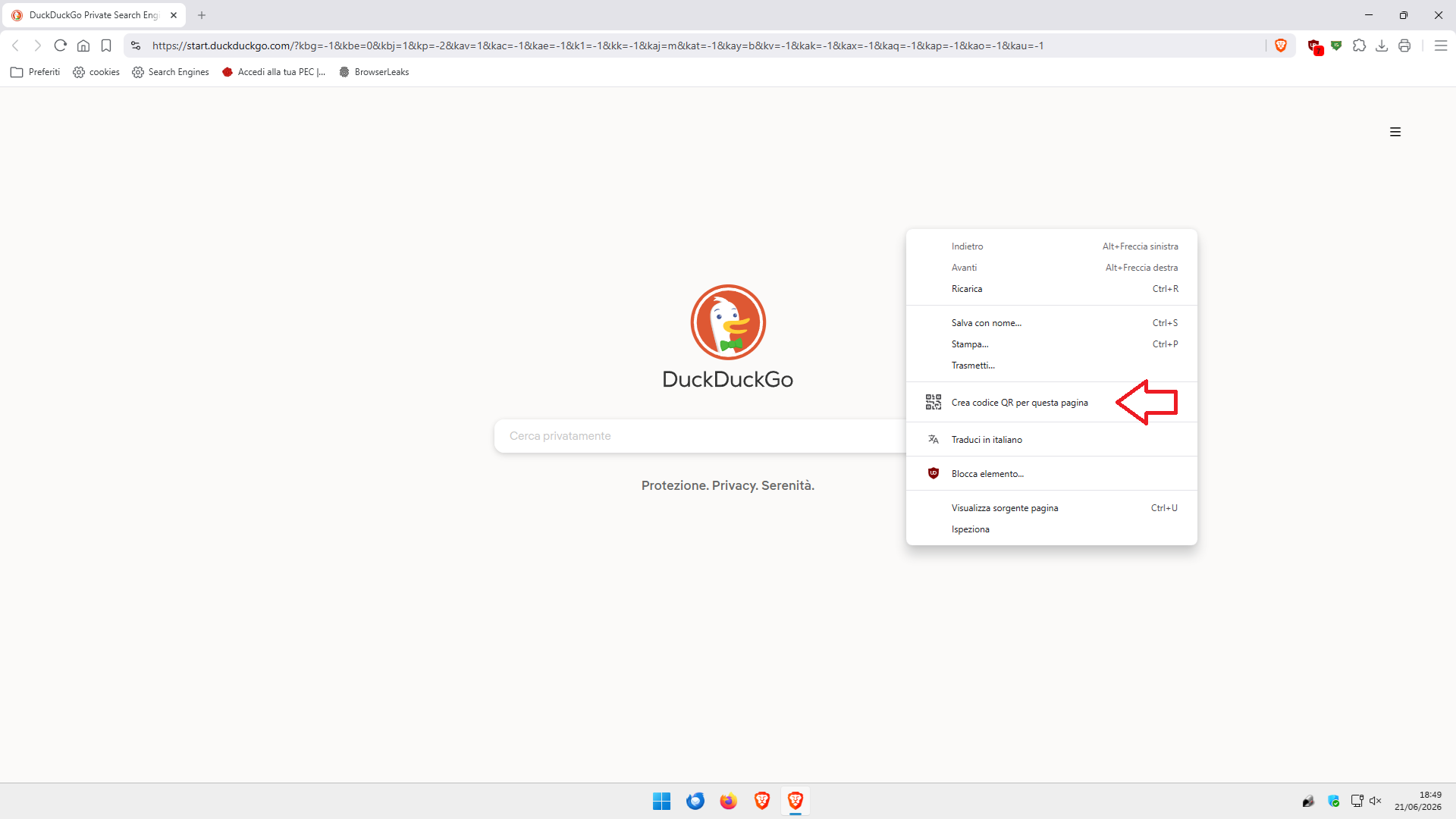Click the active underlined Brave taskbar icon
Screen dimensions: 1456x819
(795, 801)
